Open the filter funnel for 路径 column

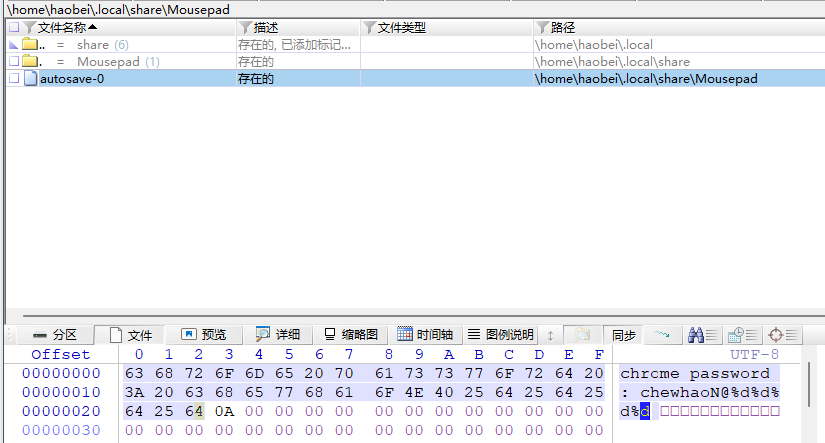[542, 27]
